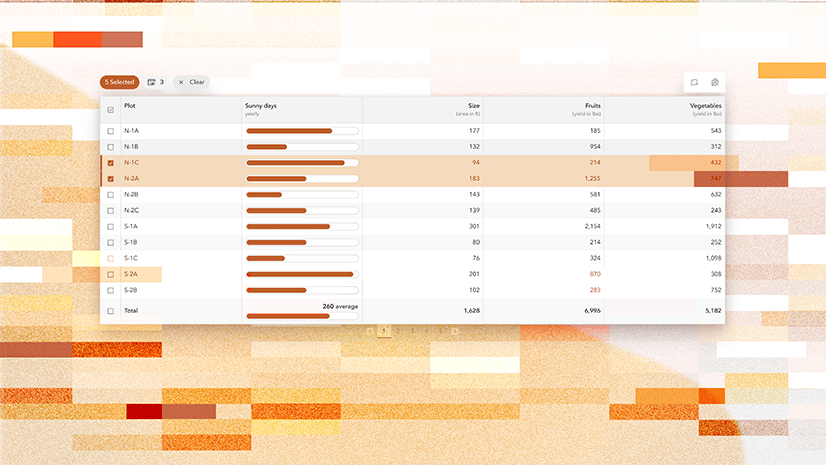Image resolution: width=826 pixels, height=465 pixels.
Task: Toggle the select-all checkbox in the header row
Action: [111, 110]
